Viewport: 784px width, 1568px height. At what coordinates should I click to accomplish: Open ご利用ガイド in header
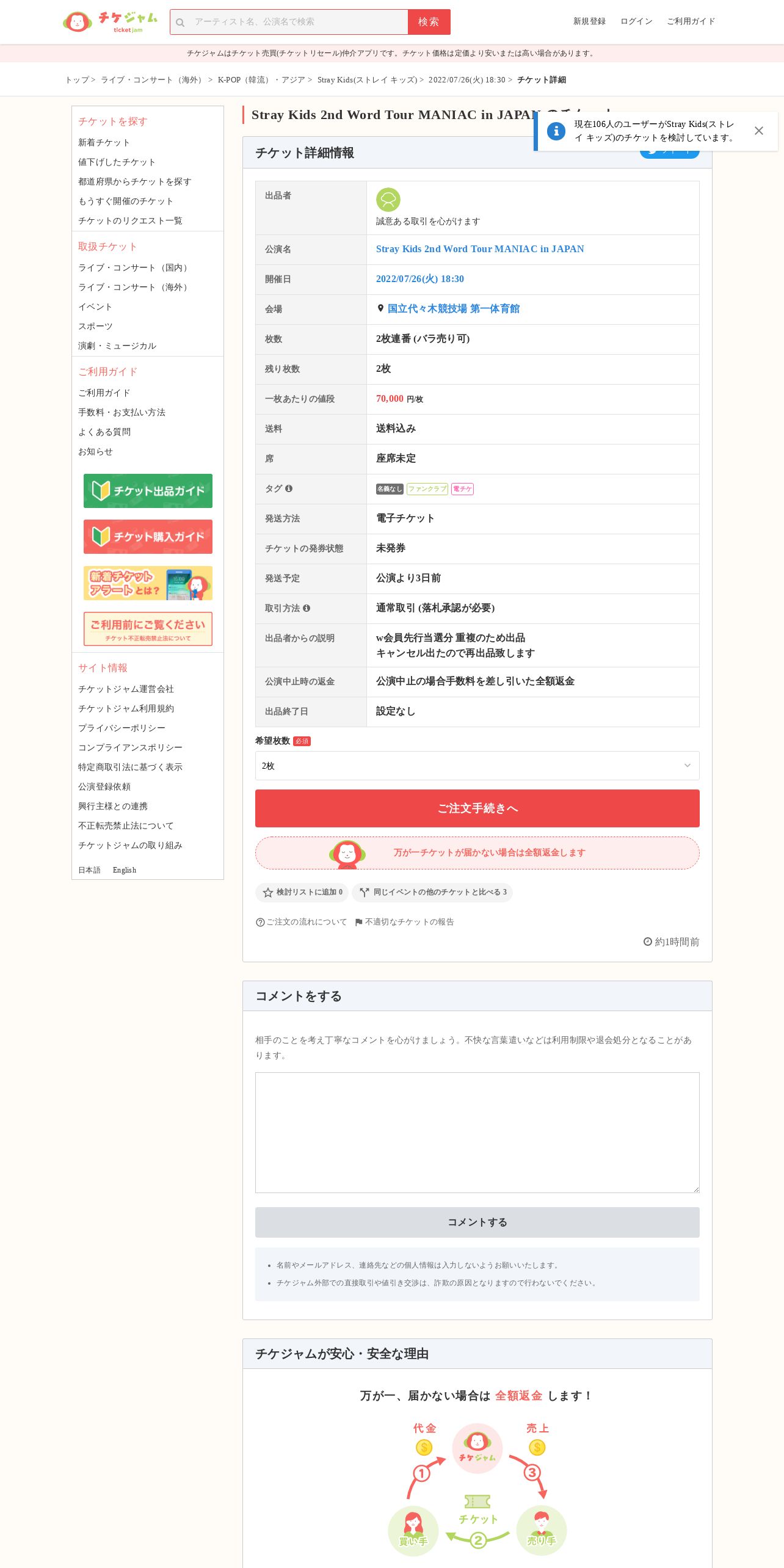tap(691, 21)
